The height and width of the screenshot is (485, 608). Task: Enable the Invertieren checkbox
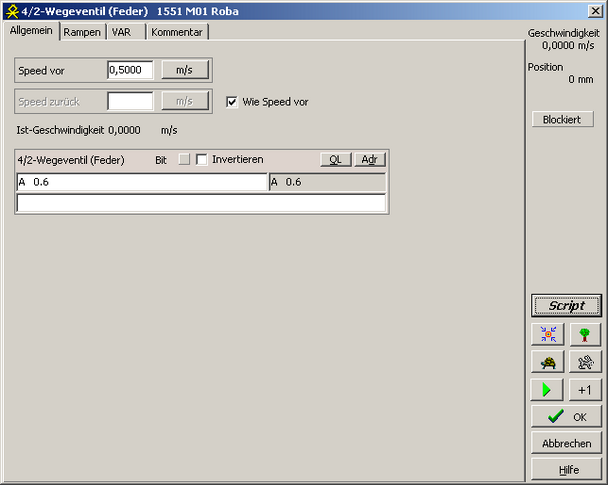pyautogui.click(x=201, y=159)
